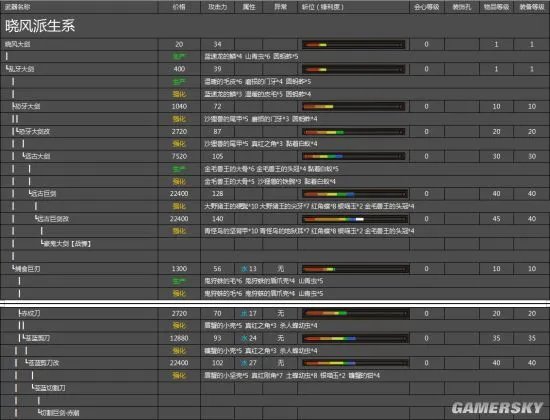Select the 远古巨剑改 tree entry

tap(52, 219)
